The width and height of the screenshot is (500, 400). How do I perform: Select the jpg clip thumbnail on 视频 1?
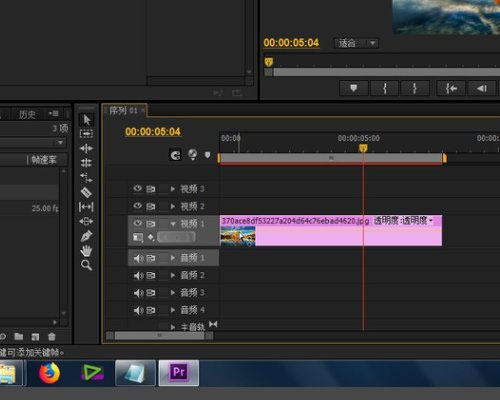click(x=238, y=236)
